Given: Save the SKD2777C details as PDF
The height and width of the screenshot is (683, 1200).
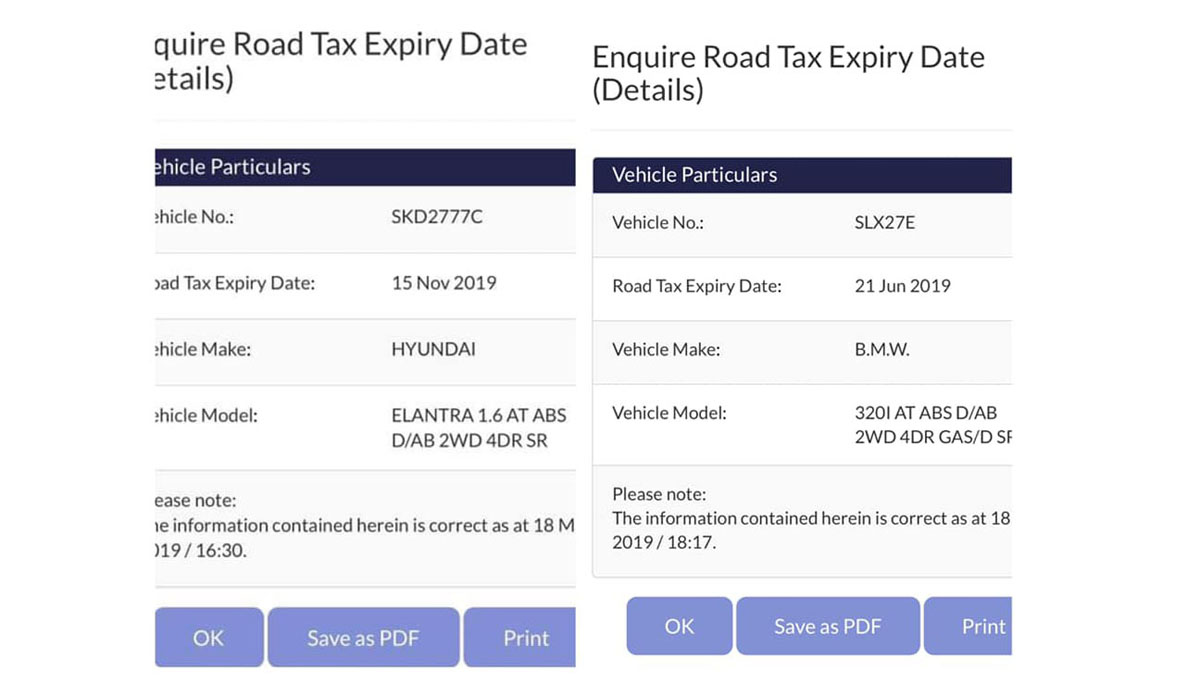Looking at the screenshot, I should [x=363, y=638].
